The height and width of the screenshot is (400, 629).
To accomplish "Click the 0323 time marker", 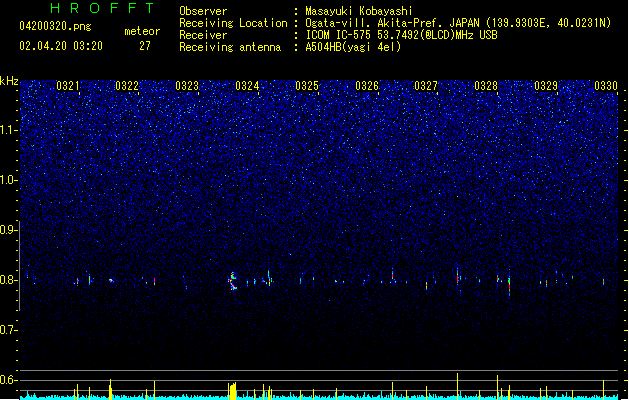I will pyautogui.click(x=187, y=86).
